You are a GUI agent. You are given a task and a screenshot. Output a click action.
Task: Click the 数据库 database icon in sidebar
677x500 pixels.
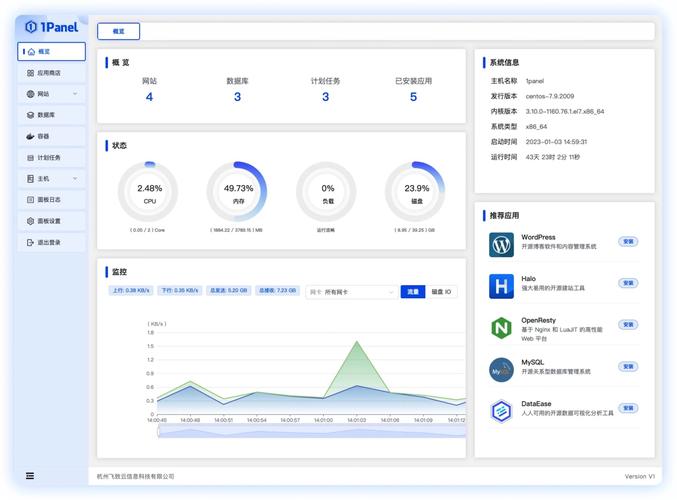30,115
